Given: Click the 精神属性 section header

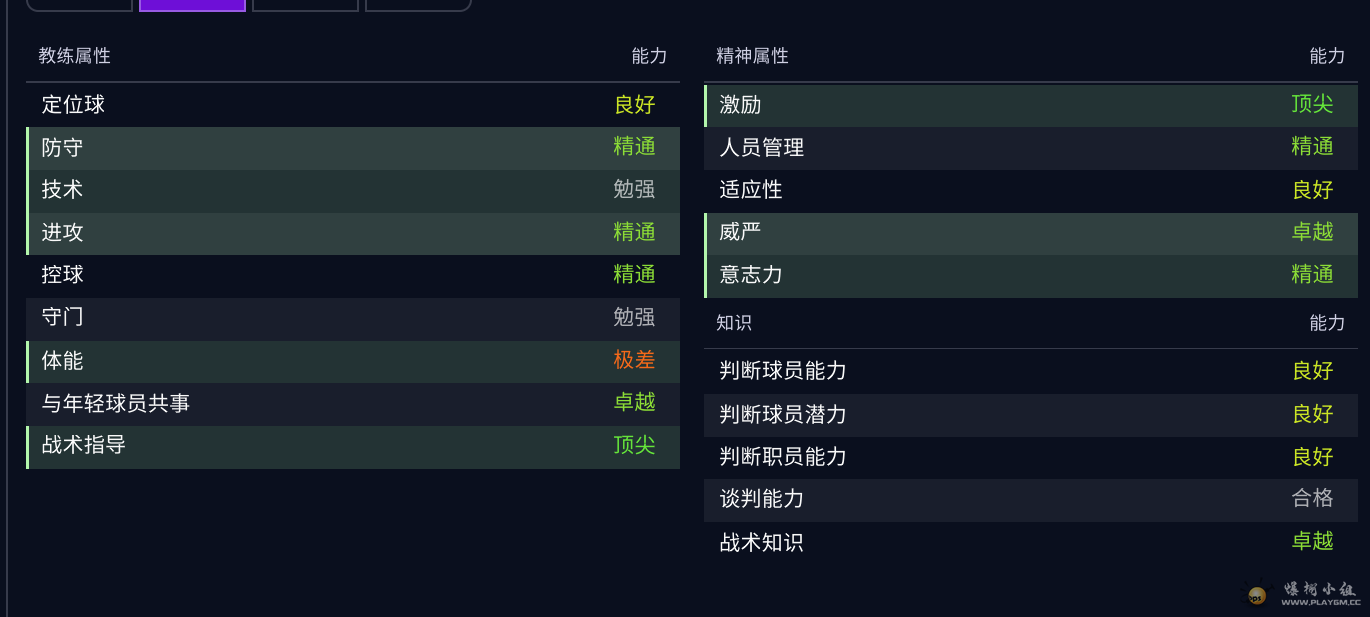Looking at the screenshot, I should (x=753, y=56).
